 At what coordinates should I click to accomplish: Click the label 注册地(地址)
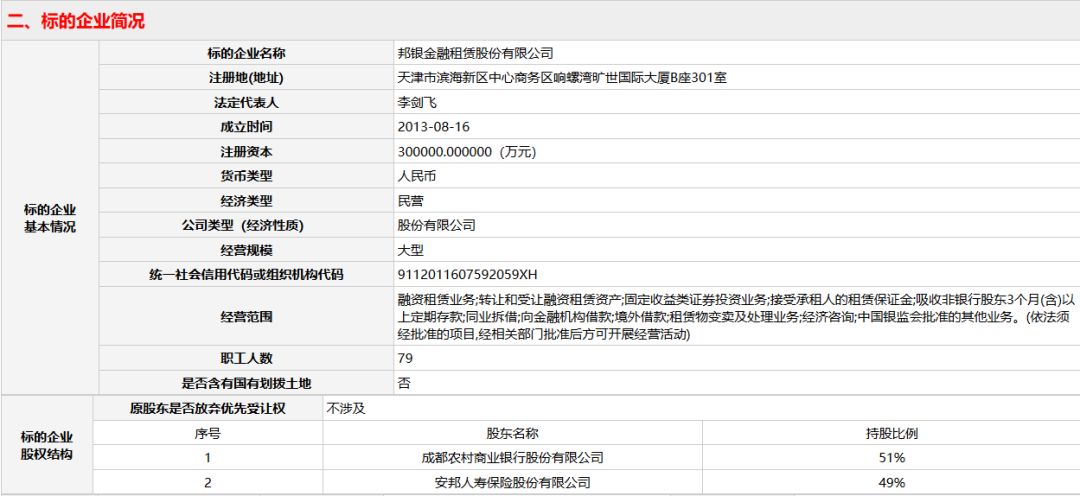tap(246, 79)
